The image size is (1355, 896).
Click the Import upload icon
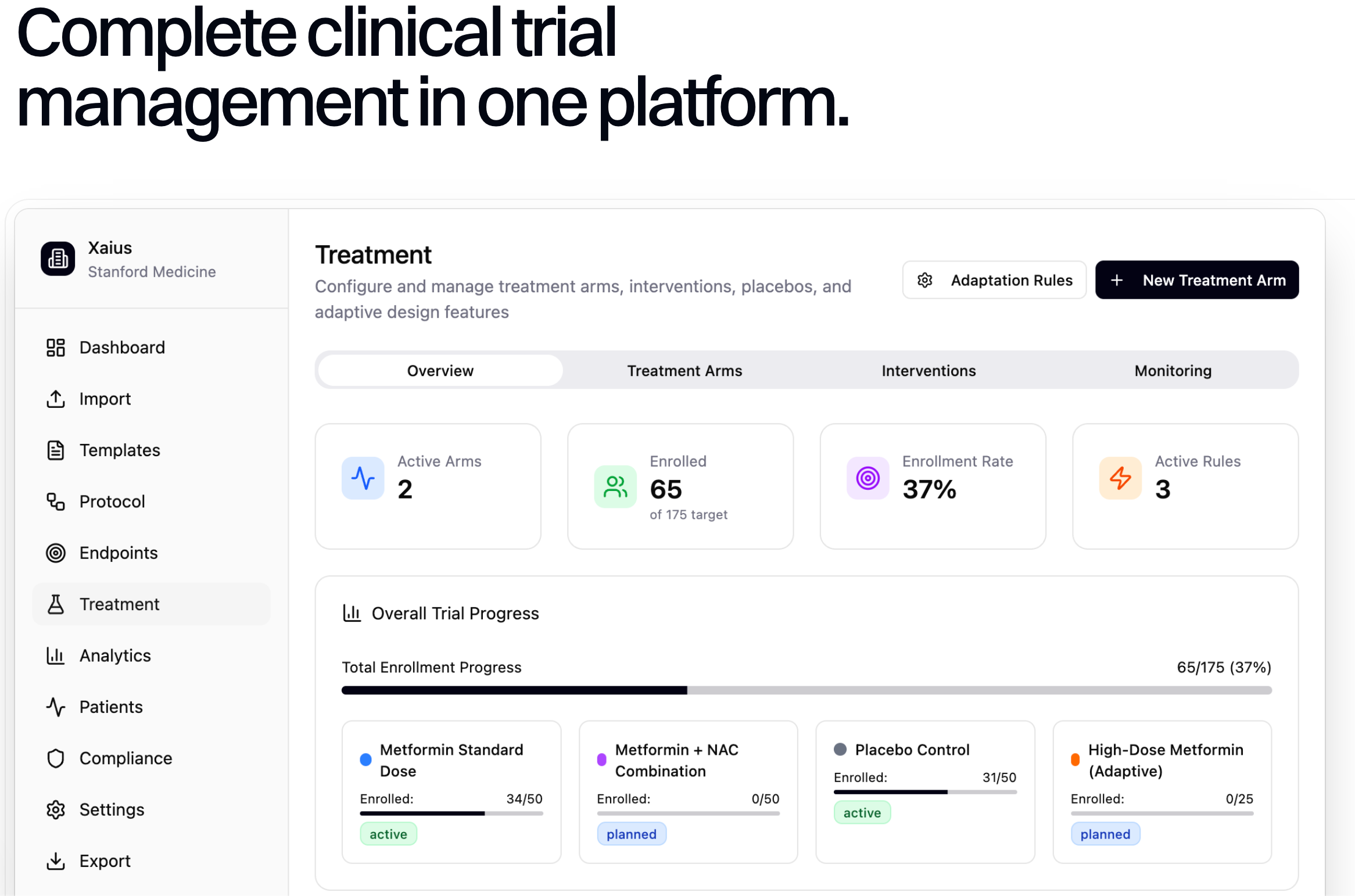pyautogui.click(x=56, y=399)
